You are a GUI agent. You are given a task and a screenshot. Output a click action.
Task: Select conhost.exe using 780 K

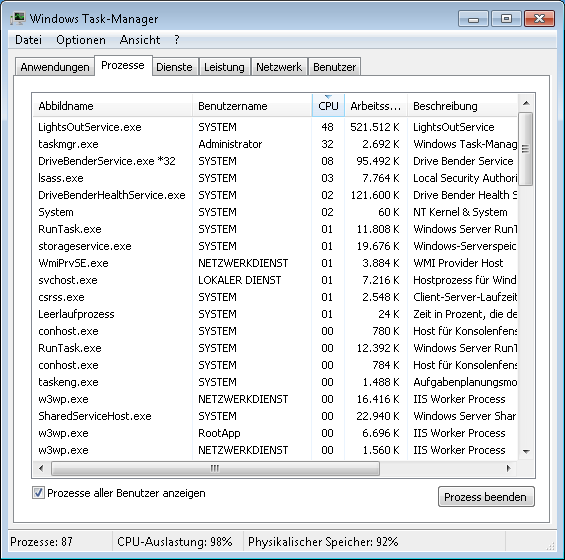pyautogui.click(x=275, y=331)
